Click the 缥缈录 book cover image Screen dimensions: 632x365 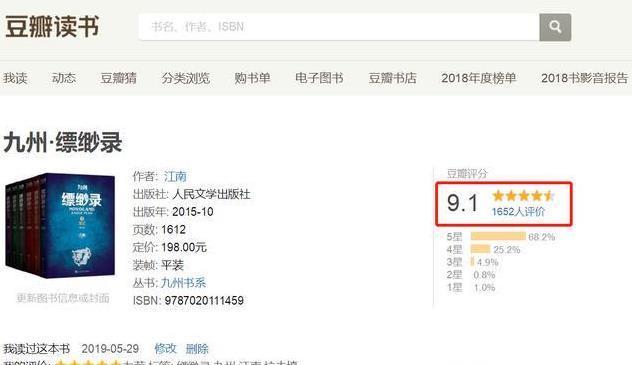(60, 226)
